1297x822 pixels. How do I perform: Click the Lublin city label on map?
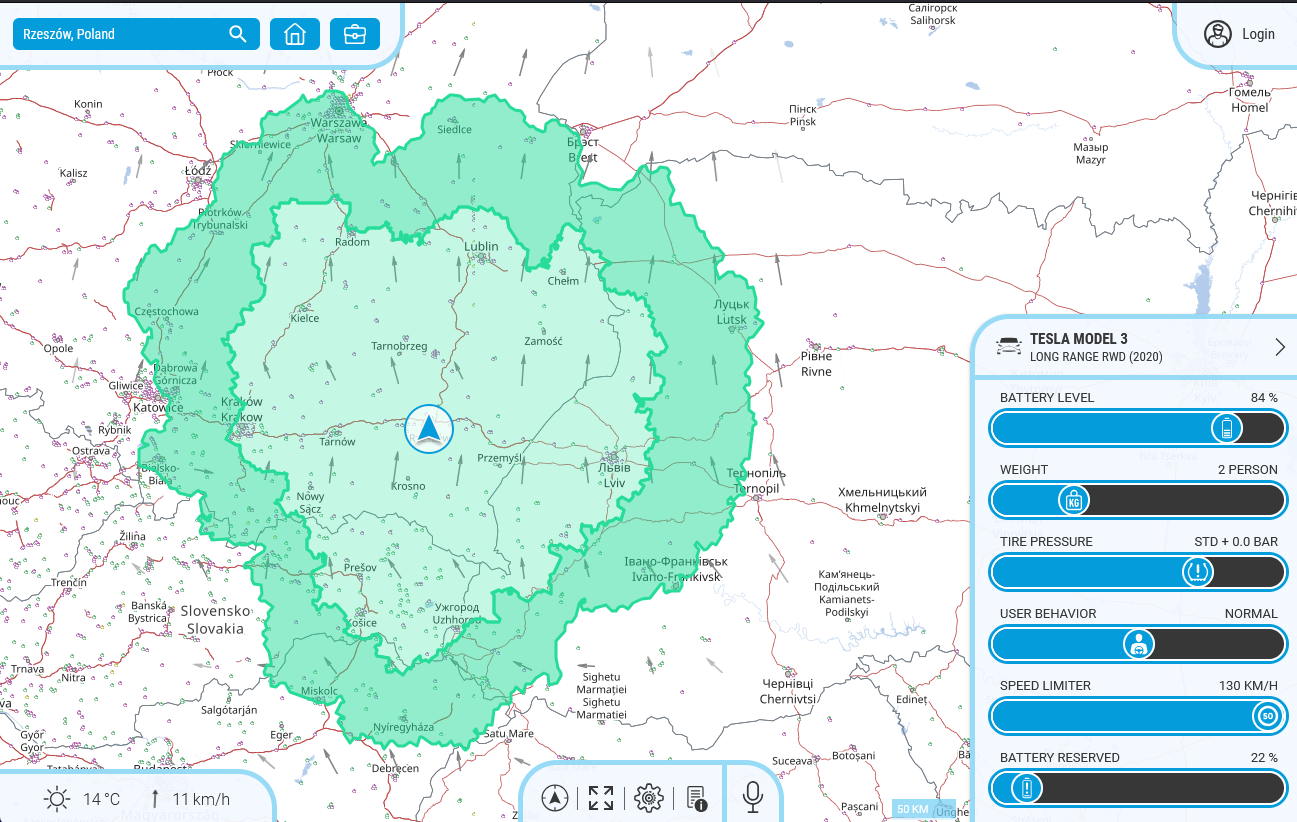[x=481, y=247]
